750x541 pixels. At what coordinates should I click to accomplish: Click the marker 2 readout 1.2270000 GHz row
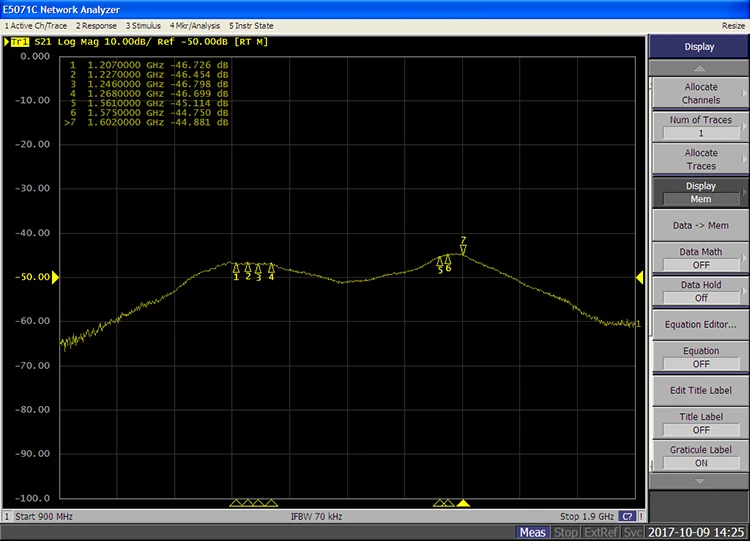click(149, 75)
